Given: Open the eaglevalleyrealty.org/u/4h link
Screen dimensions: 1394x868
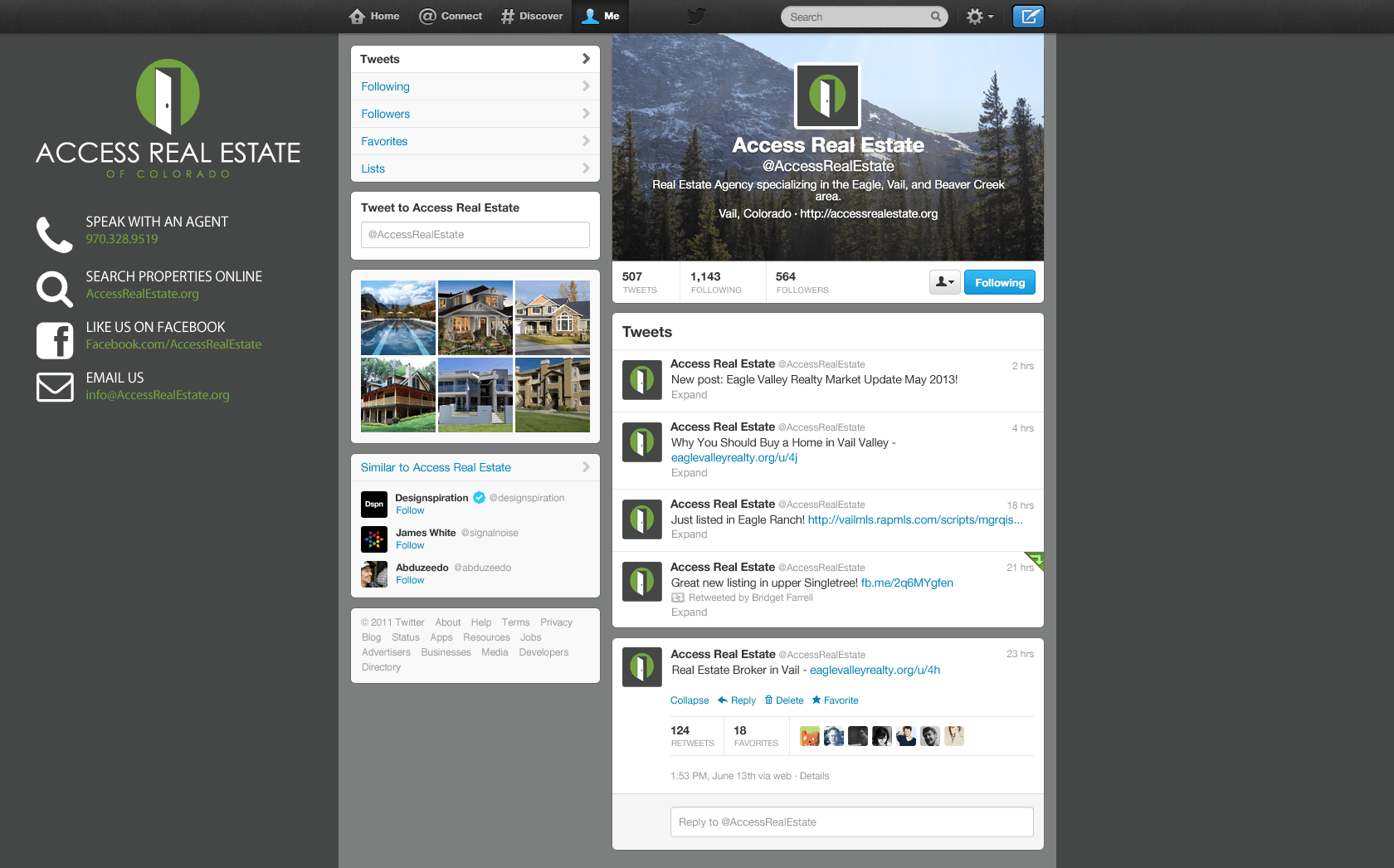Looking at the screenshot, I should (x=875, y=670).
